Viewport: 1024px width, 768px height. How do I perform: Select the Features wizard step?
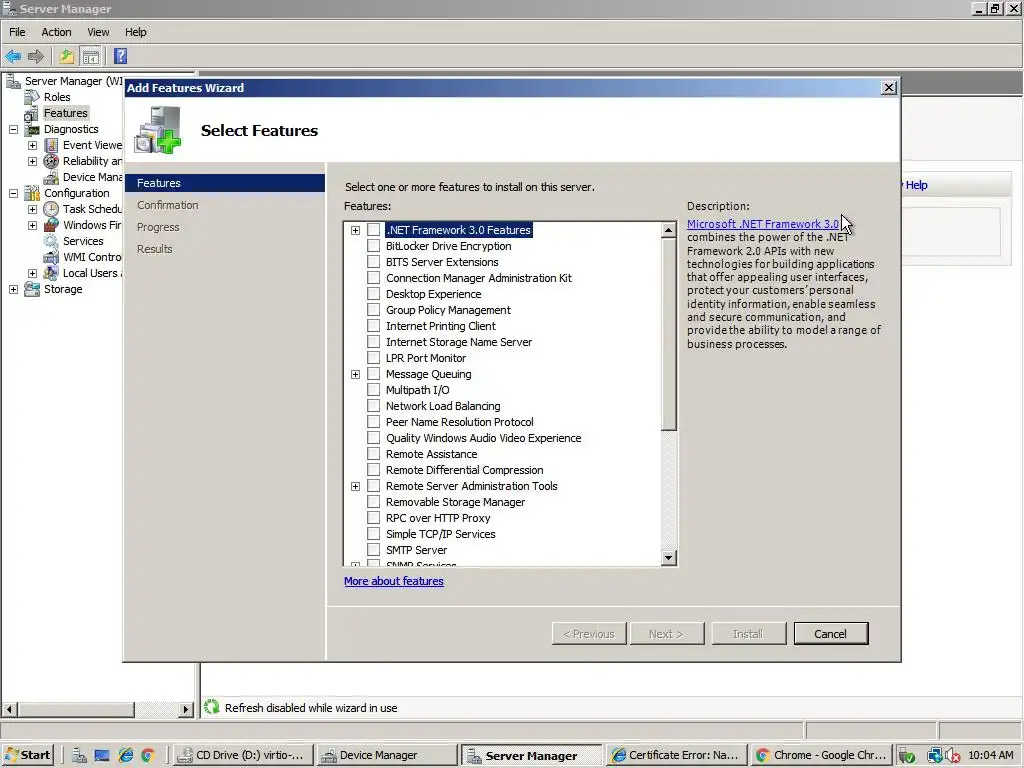pos(225,184)
